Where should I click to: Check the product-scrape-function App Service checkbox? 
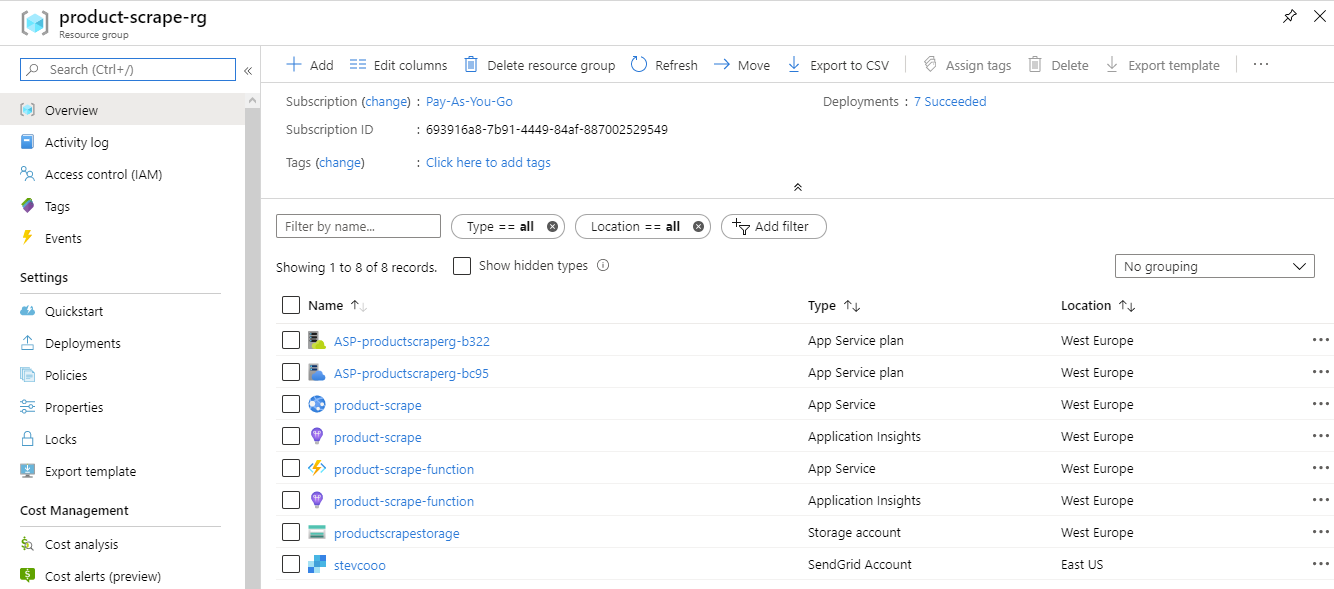(291, 468)
